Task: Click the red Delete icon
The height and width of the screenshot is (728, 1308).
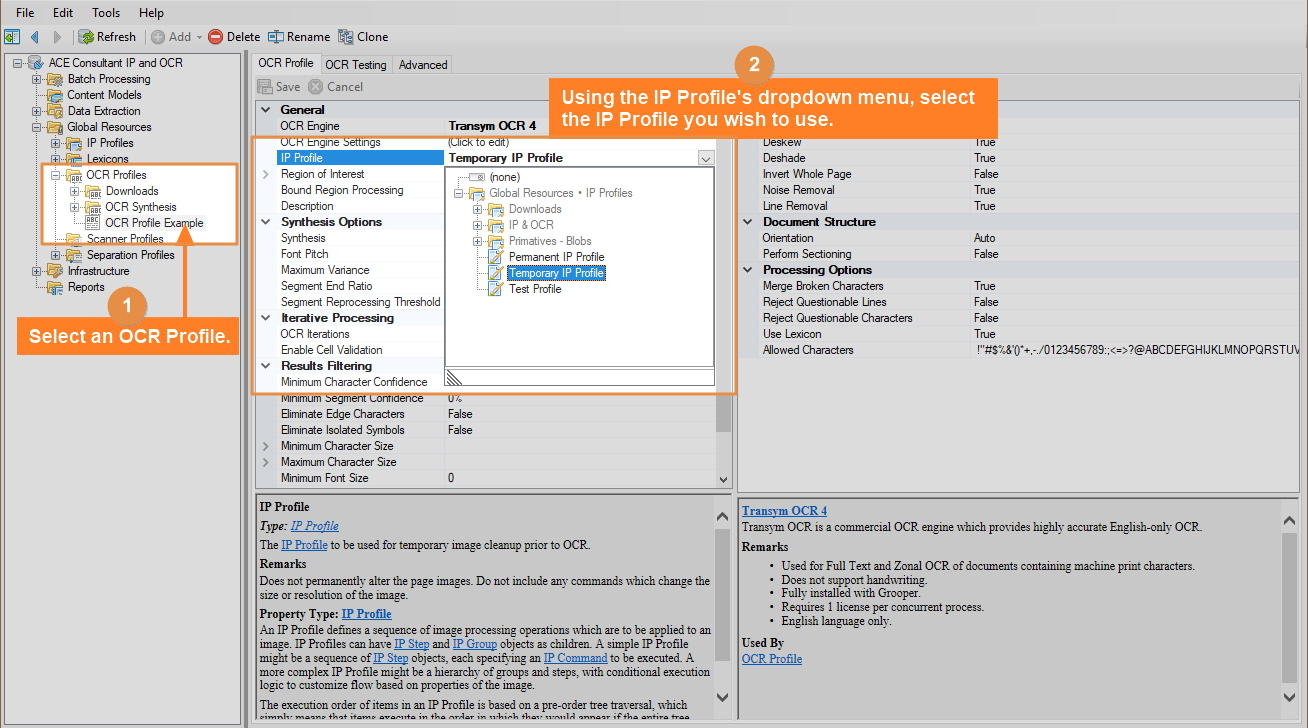Action: coord(215,37)
